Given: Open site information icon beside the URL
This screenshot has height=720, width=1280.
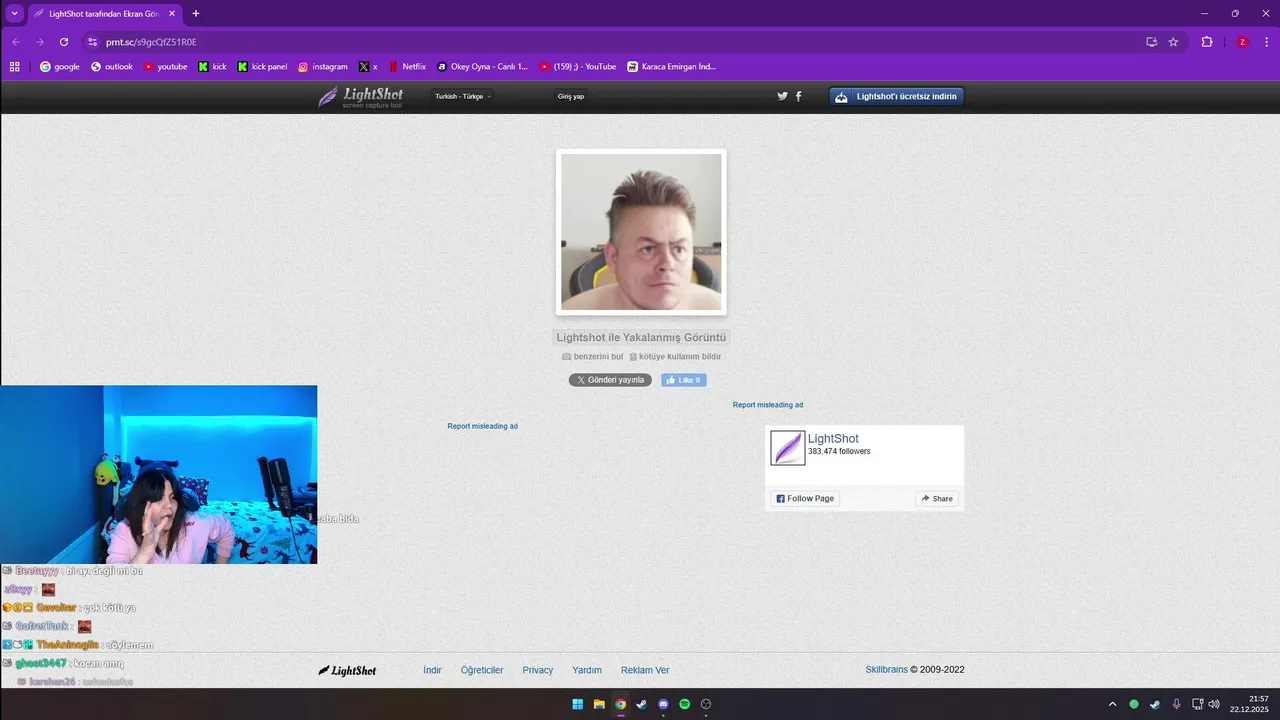Looking at the screenshot, I should [x=92, y=42].
